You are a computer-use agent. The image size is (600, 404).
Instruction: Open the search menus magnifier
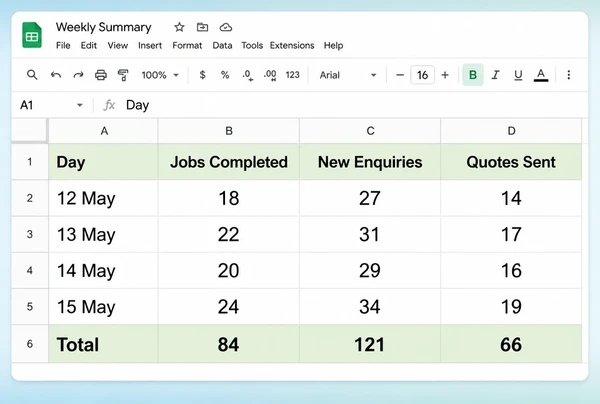(32, 75)
